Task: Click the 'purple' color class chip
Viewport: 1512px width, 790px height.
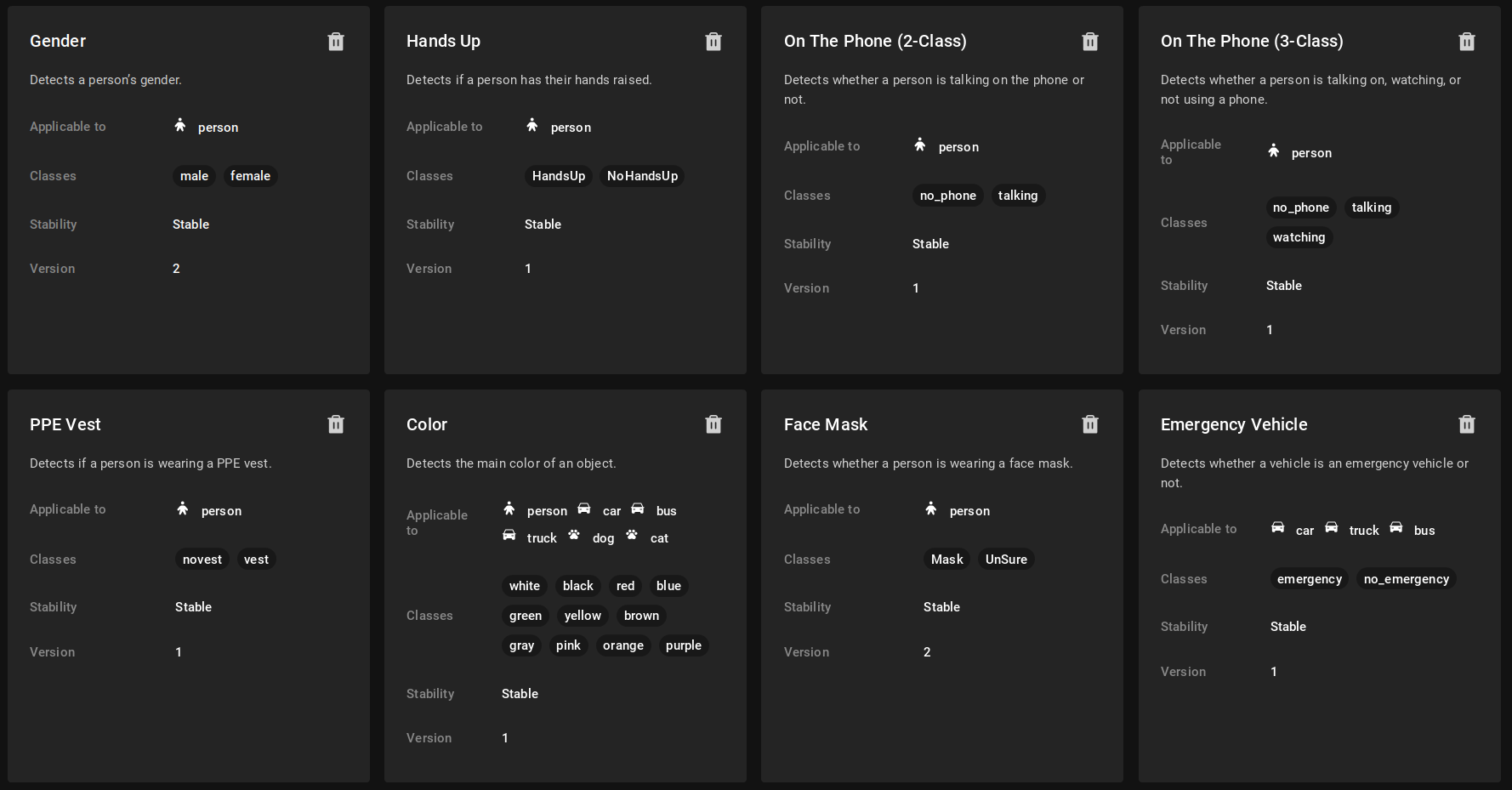Action: [683, 645]
